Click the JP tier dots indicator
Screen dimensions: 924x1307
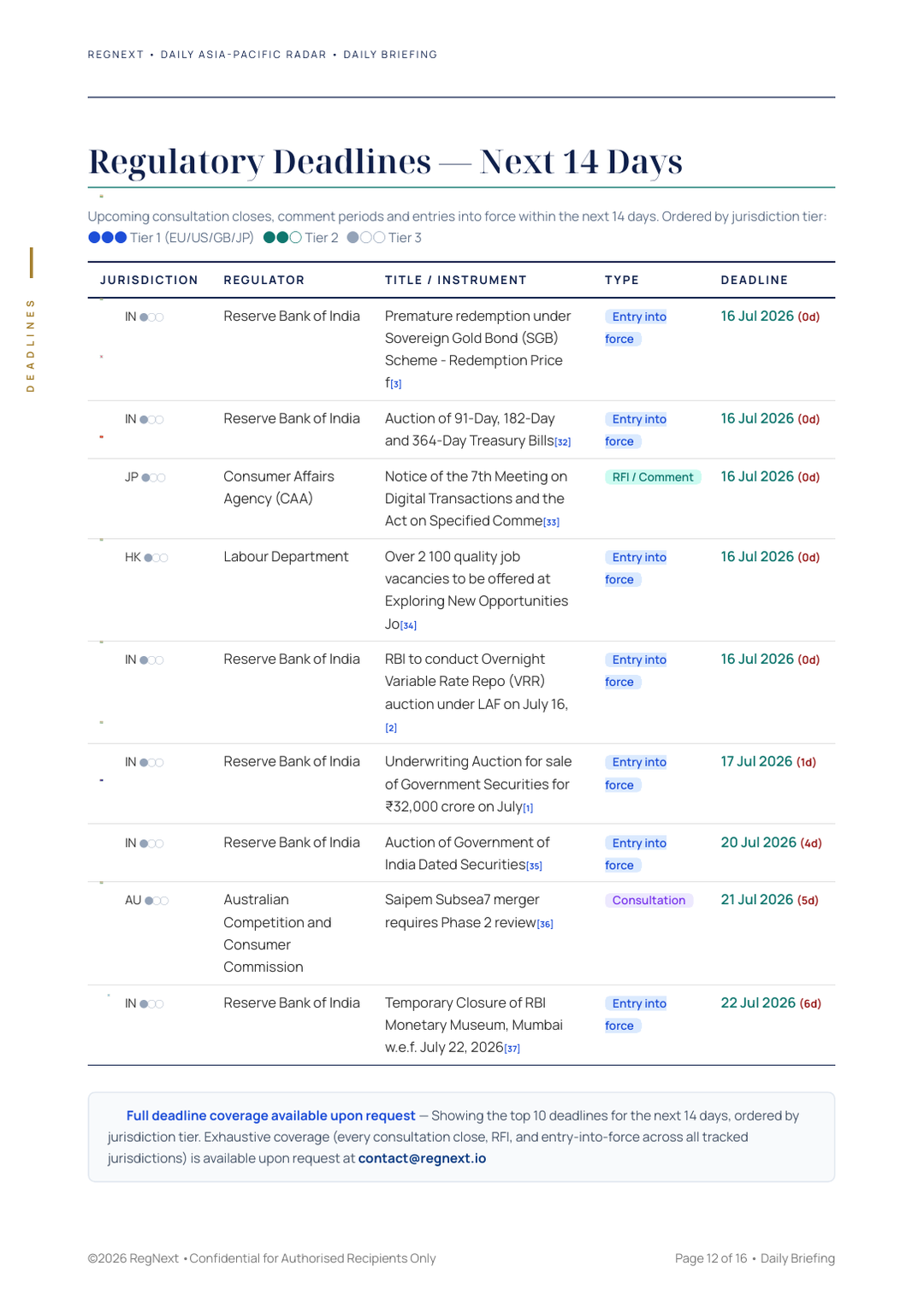tap(153, 478)
